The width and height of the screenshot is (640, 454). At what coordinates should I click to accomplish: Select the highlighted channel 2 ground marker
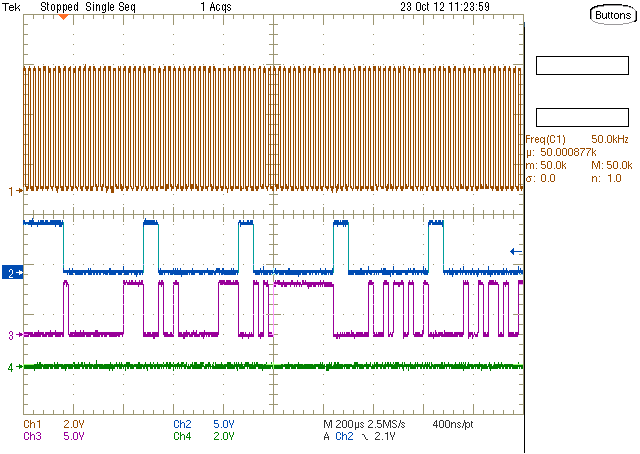pos(13,272)
